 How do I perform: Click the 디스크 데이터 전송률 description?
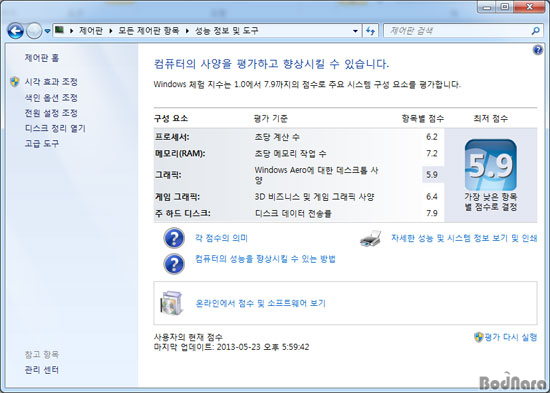293,213
